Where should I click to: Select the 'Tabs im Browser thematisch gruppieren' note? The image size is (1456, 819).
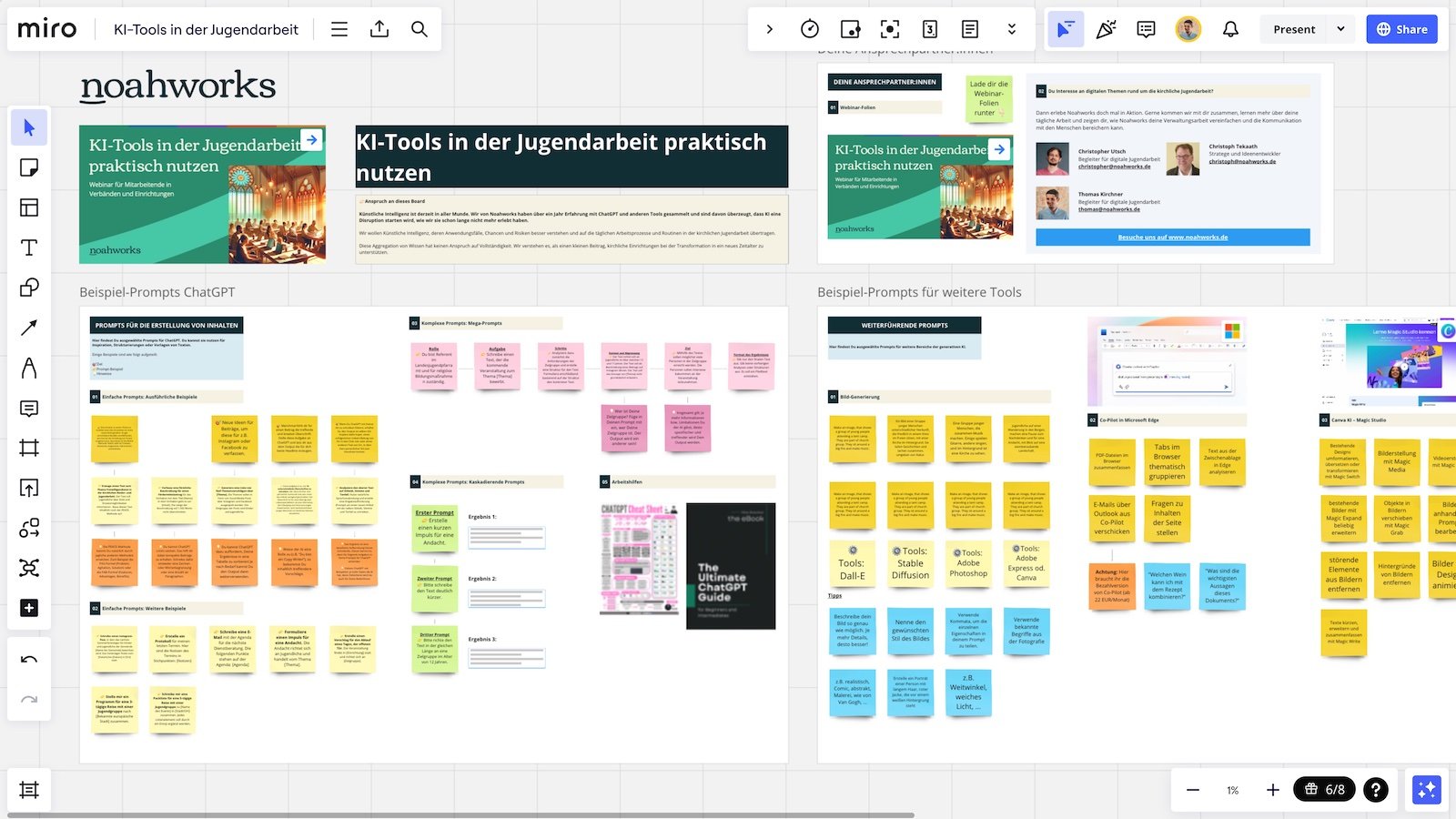(1167, 461)
